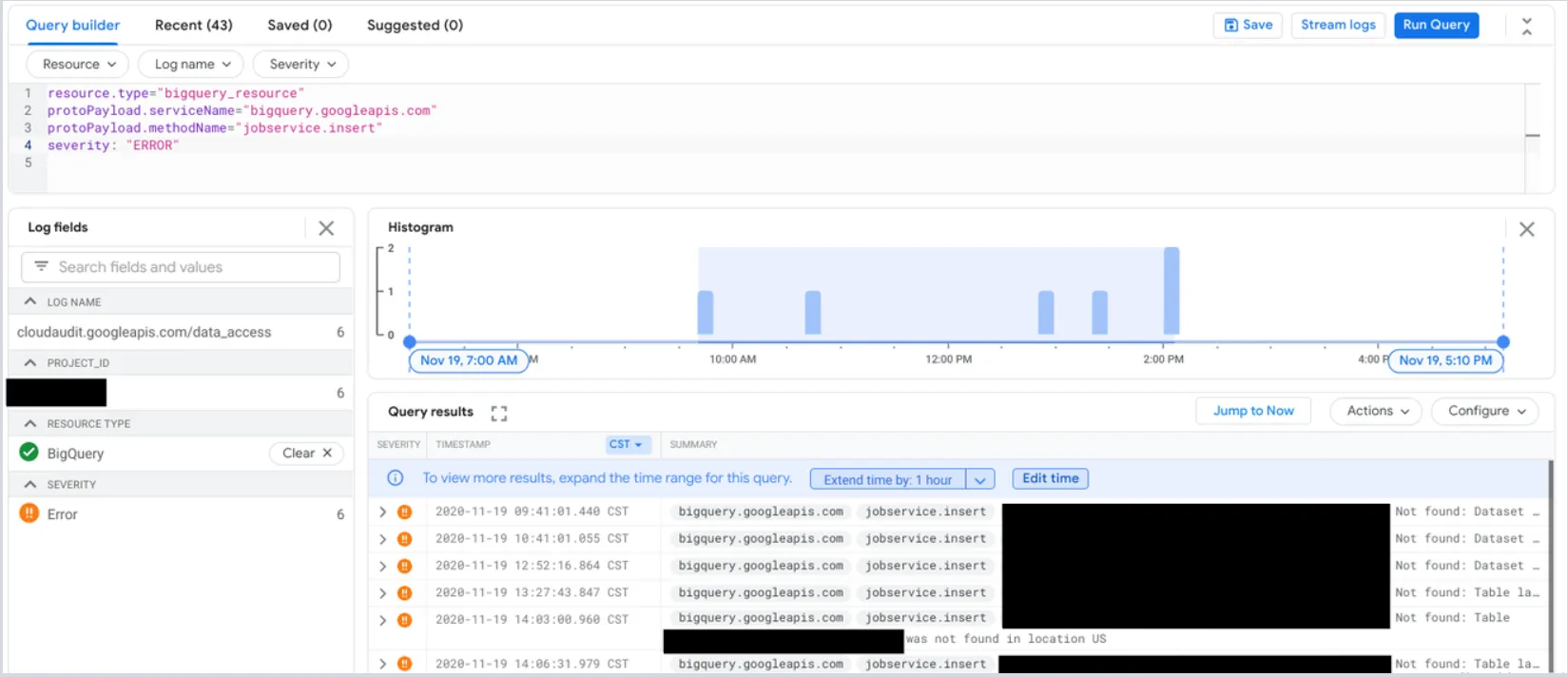This screenshot has height=677, width=1568.
Task: Click the TIMESTAMP column header
Action: click(x=463, y=444)
